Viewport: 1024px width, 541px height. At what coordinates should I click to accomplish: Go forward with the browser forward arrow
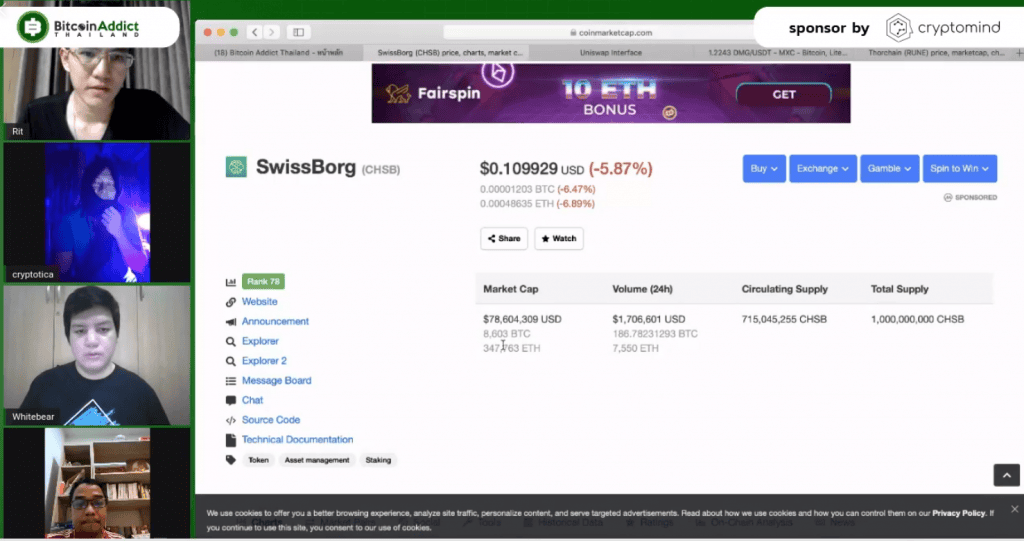click(272, 32)
